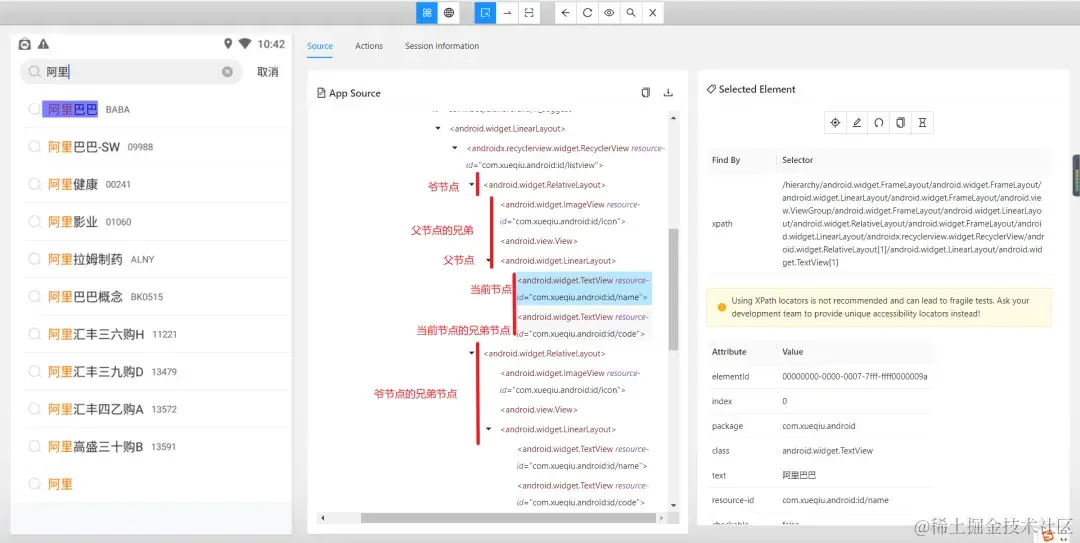Activate the Select Elements pointer tool
This screenshot has height=543, width=1080.
point(486,12)
